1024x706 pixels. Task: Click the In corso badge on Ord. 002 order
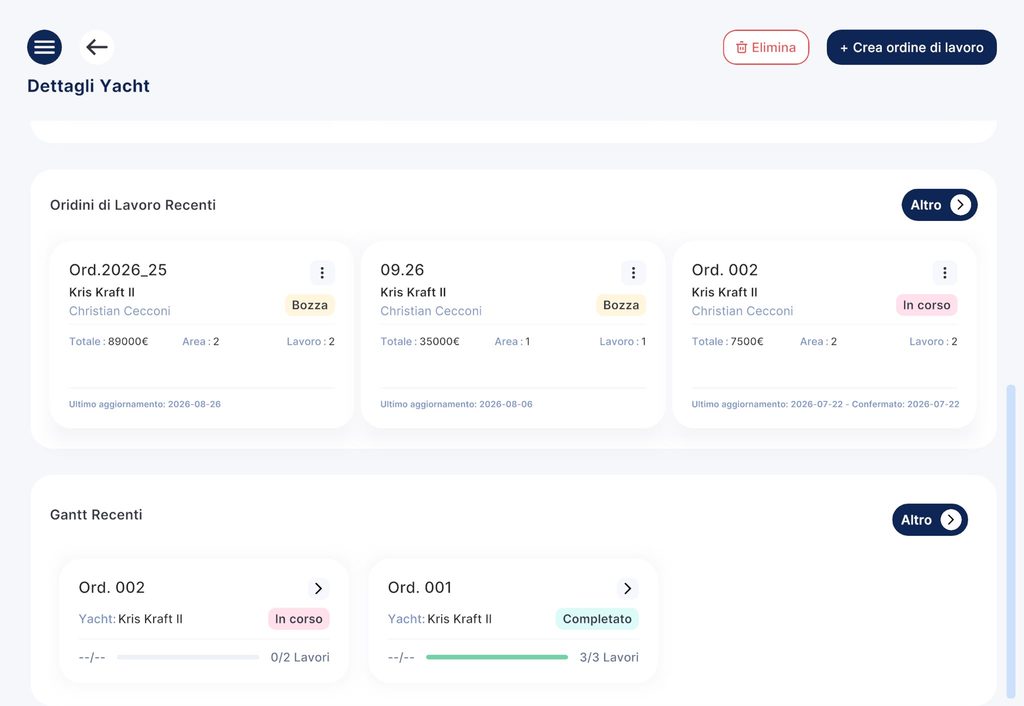pyautogui.click(x=926, y=305)
